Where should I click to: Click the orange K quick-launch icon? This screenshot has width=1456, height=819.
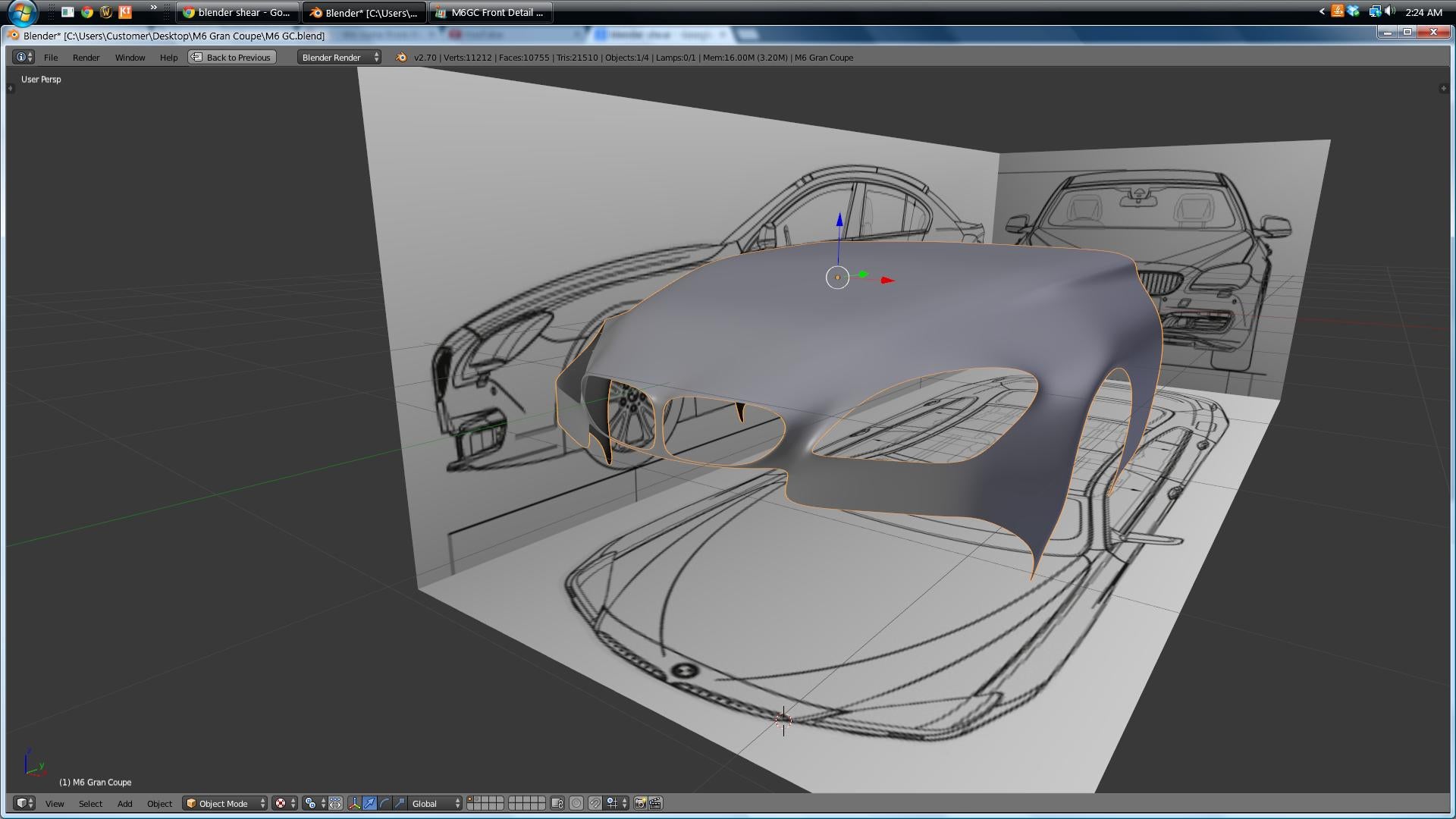(125, 12)
